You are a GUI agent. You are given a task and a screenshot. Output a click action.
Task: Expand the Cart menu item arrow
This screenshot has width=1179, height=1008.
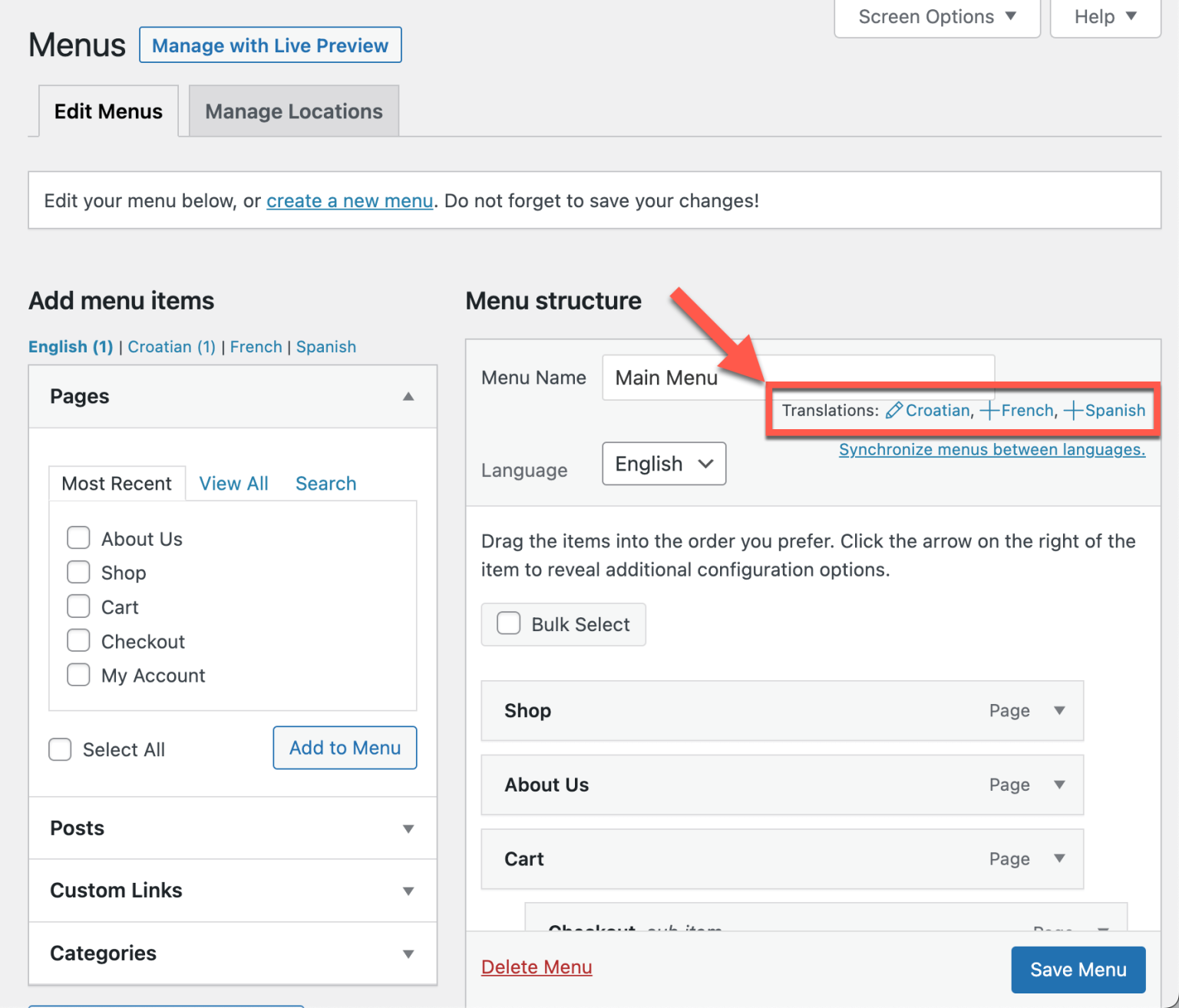click(x=1059, y=859)
